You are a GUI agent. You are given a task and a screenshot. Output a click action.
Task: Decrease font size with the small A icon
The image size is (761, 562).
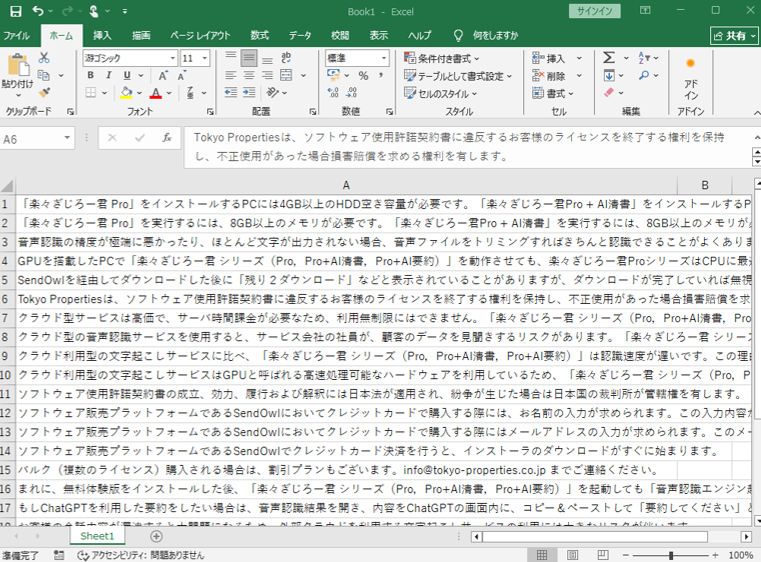pyautogui.click(x=182, y=76)
